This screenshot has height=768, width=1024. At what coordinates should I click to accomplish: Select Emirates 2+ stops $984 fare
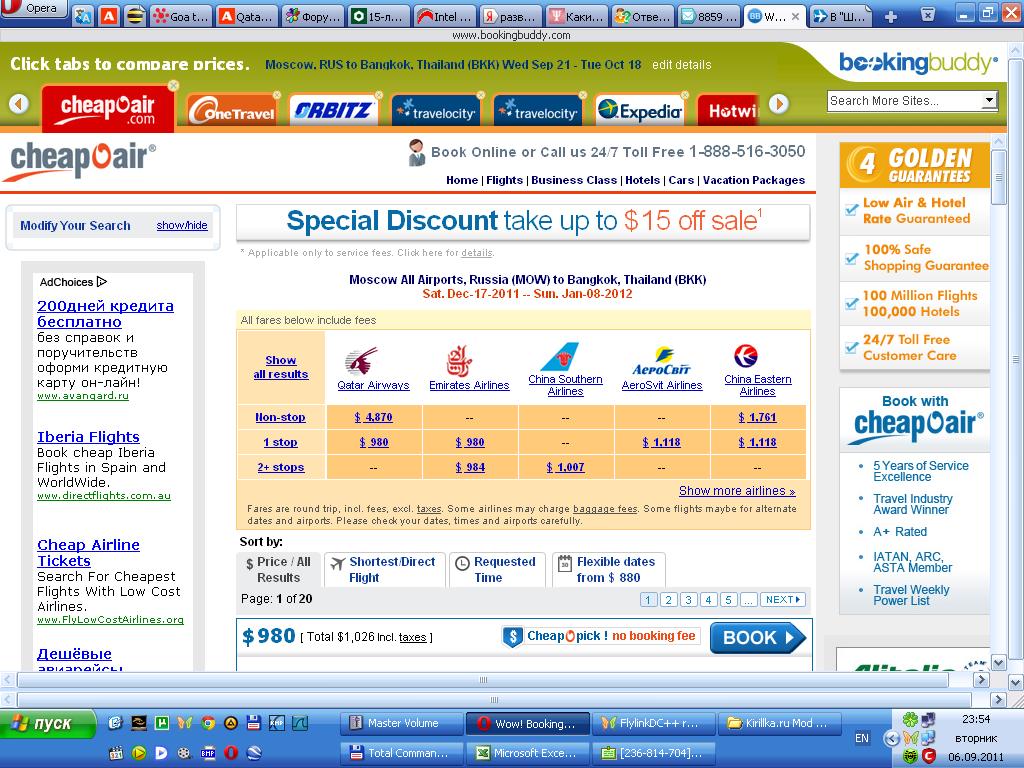[470, 468]
